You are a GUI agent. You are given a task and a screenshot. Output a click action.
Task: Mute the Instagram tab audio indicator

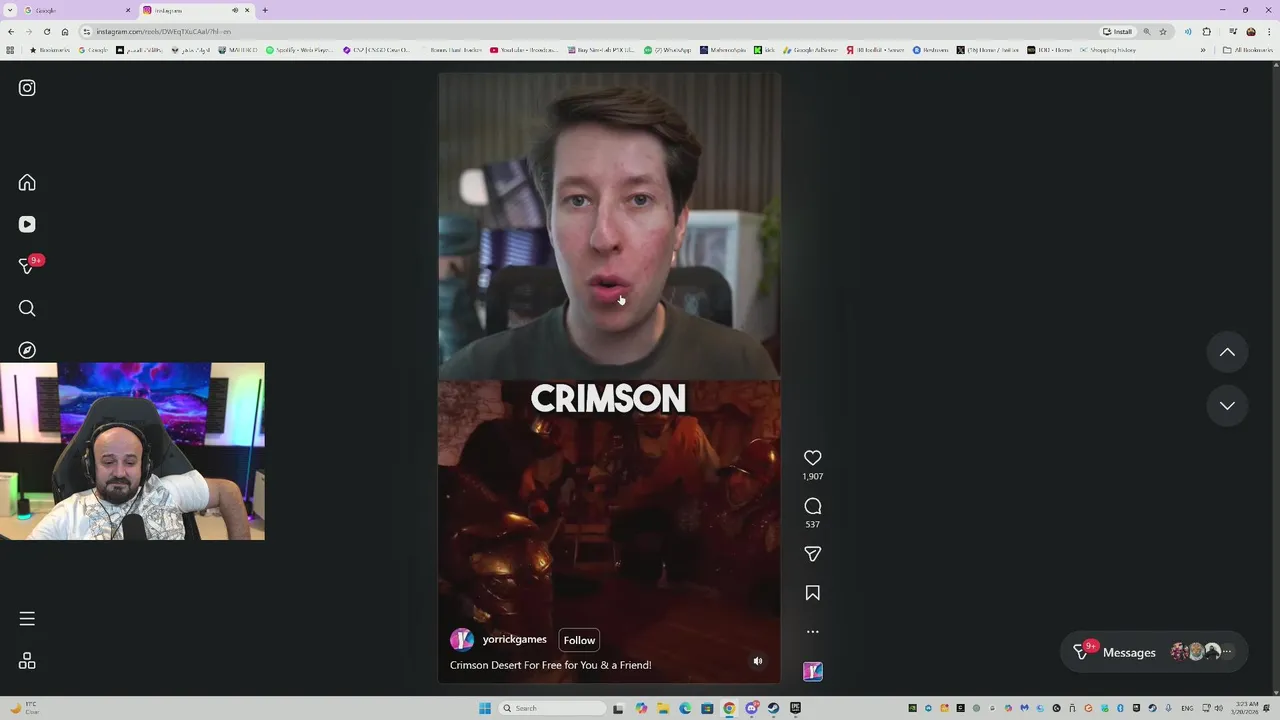tap(235, 10)
